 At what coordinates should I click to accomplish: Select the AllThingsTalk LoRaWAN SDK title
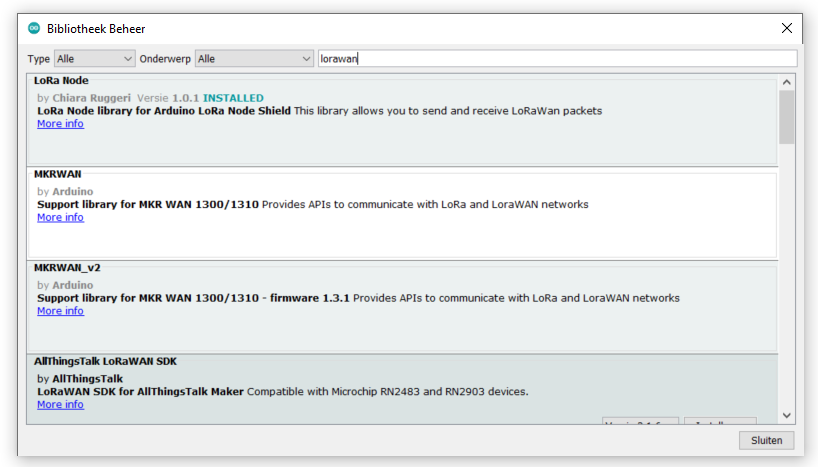click(x=105, y=361)
